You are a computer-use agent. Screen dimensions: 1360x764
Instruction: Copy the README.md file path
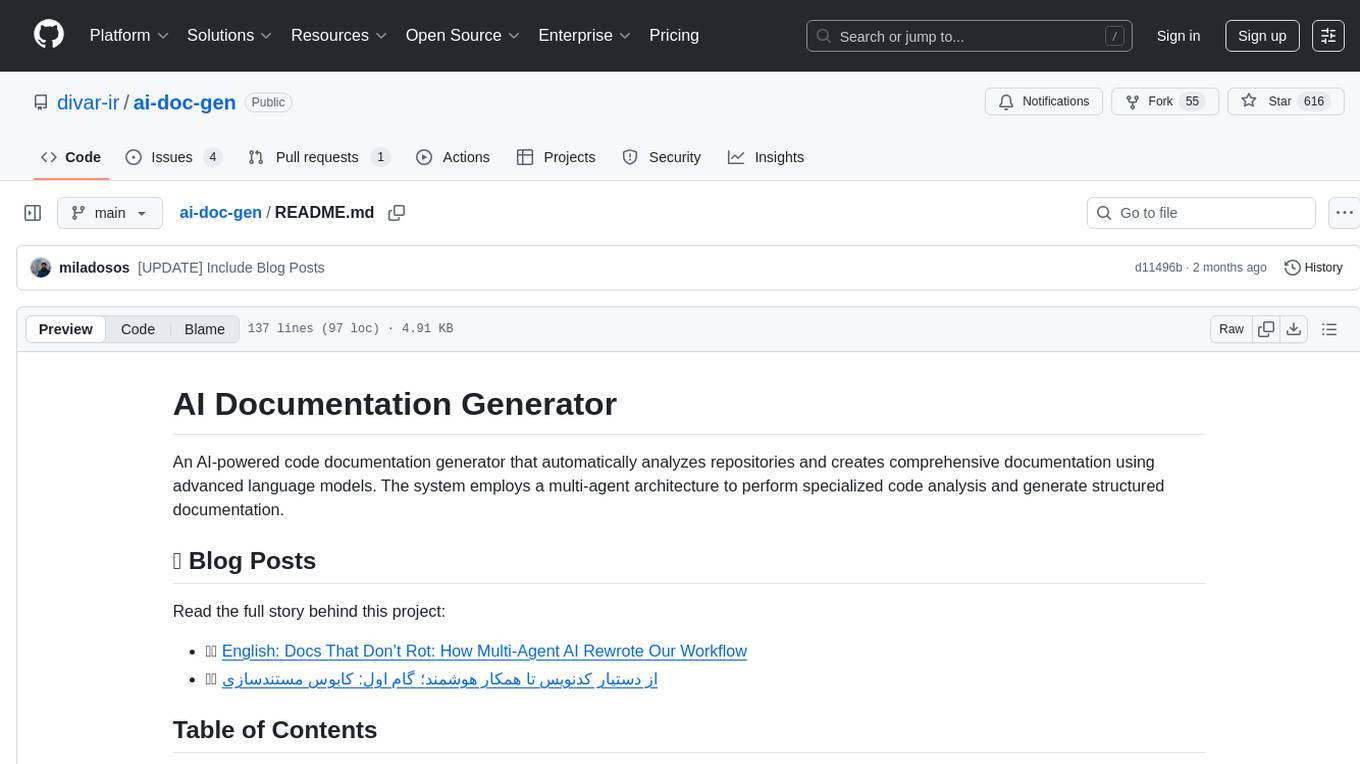397,213
